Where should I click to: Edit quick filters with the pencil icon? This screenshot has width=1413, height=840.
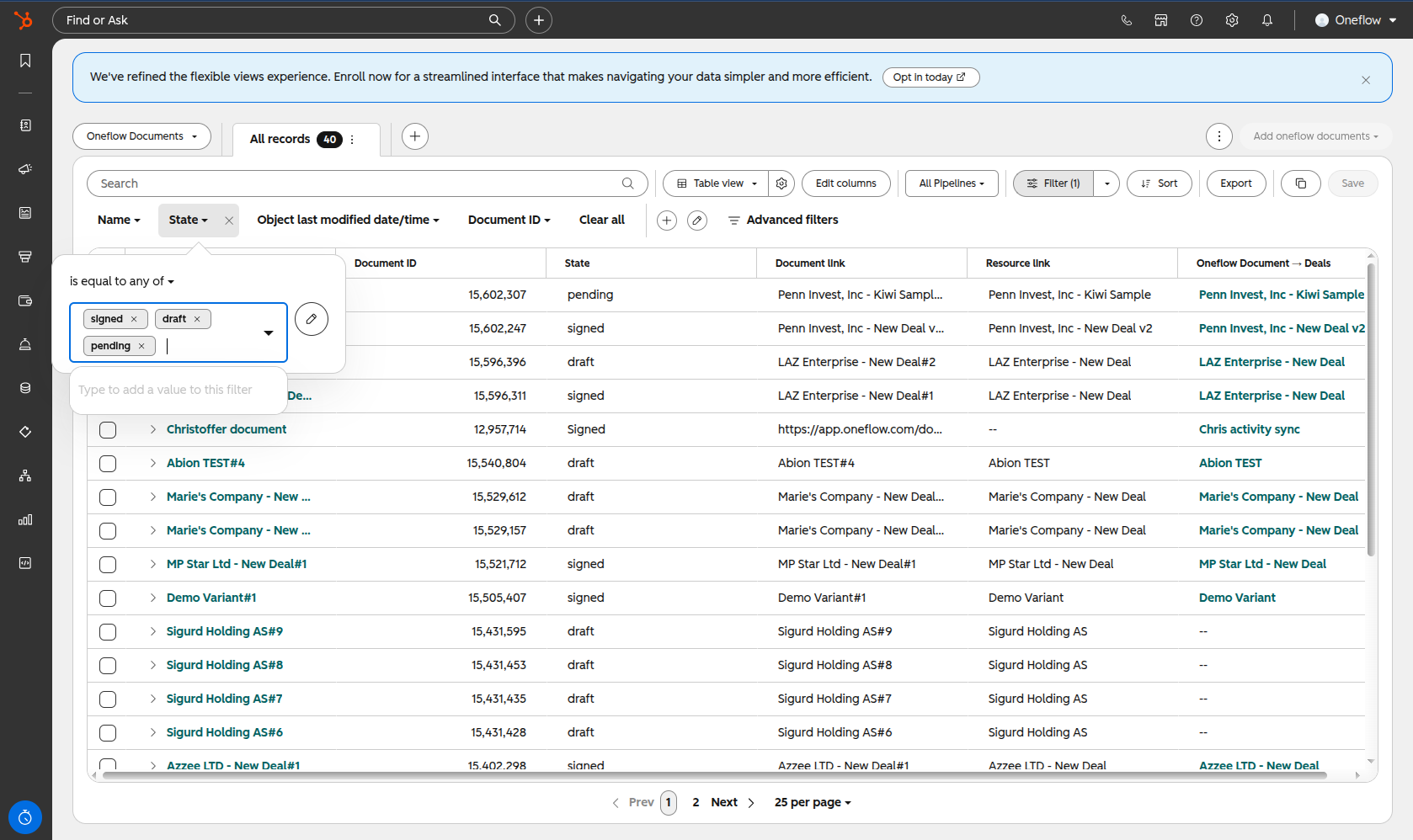click(x=697, y=221)
